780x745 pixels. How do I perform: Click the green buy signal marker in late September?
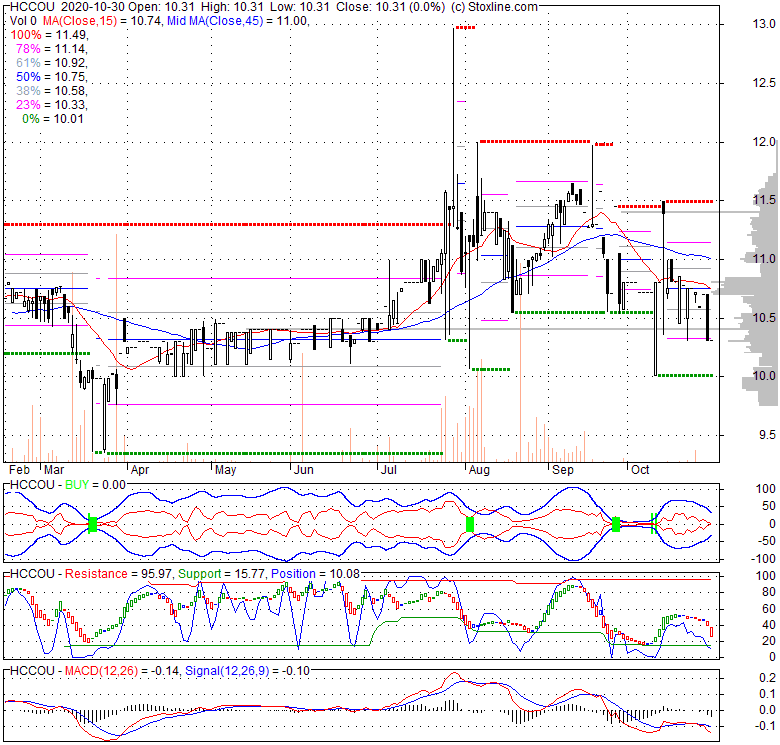[x=616, y=524]
